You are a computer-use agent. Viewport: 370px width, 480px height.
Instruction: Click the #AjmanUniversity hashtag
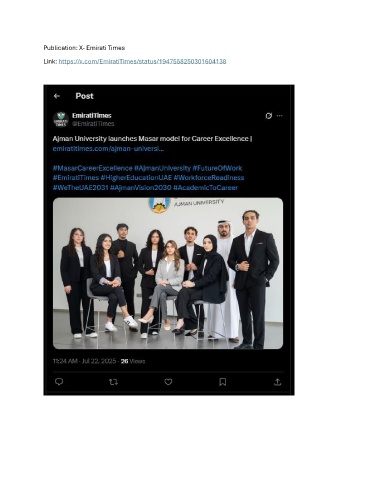tap(162, 168)
